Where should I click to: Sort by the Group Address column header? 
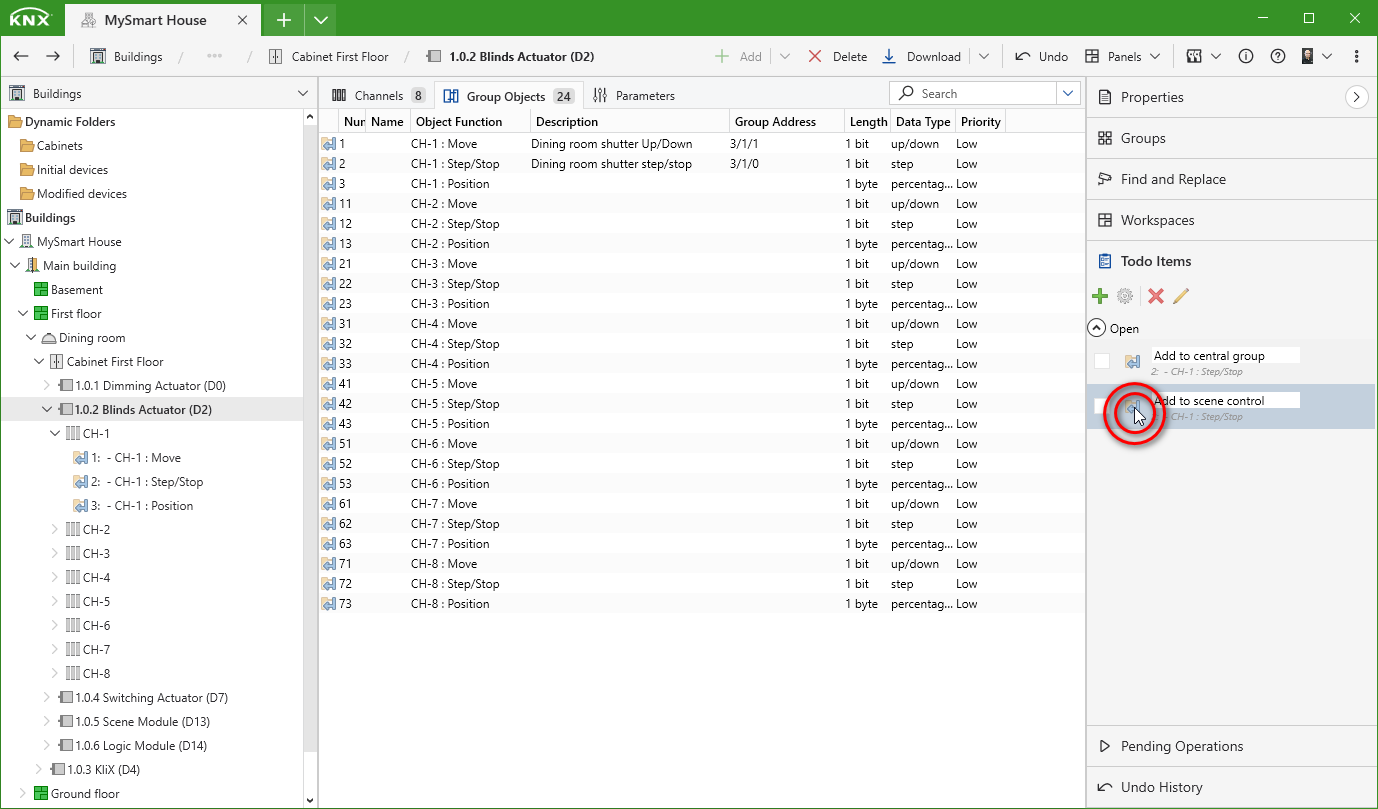tap(787, 122)
